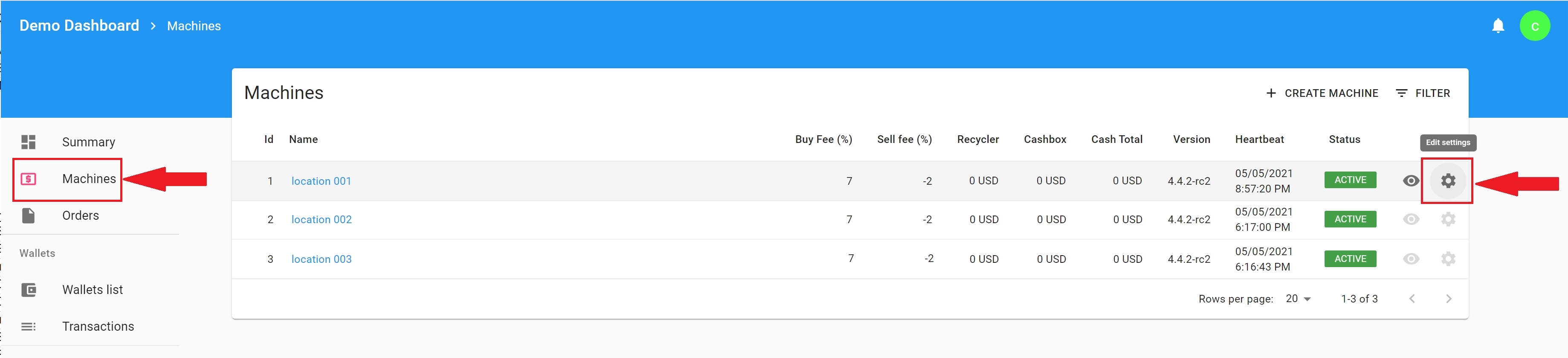Open the notifications bell icon
Image resolution: width=1568 pixels, height=358 pixels.
coord(1498,26)
